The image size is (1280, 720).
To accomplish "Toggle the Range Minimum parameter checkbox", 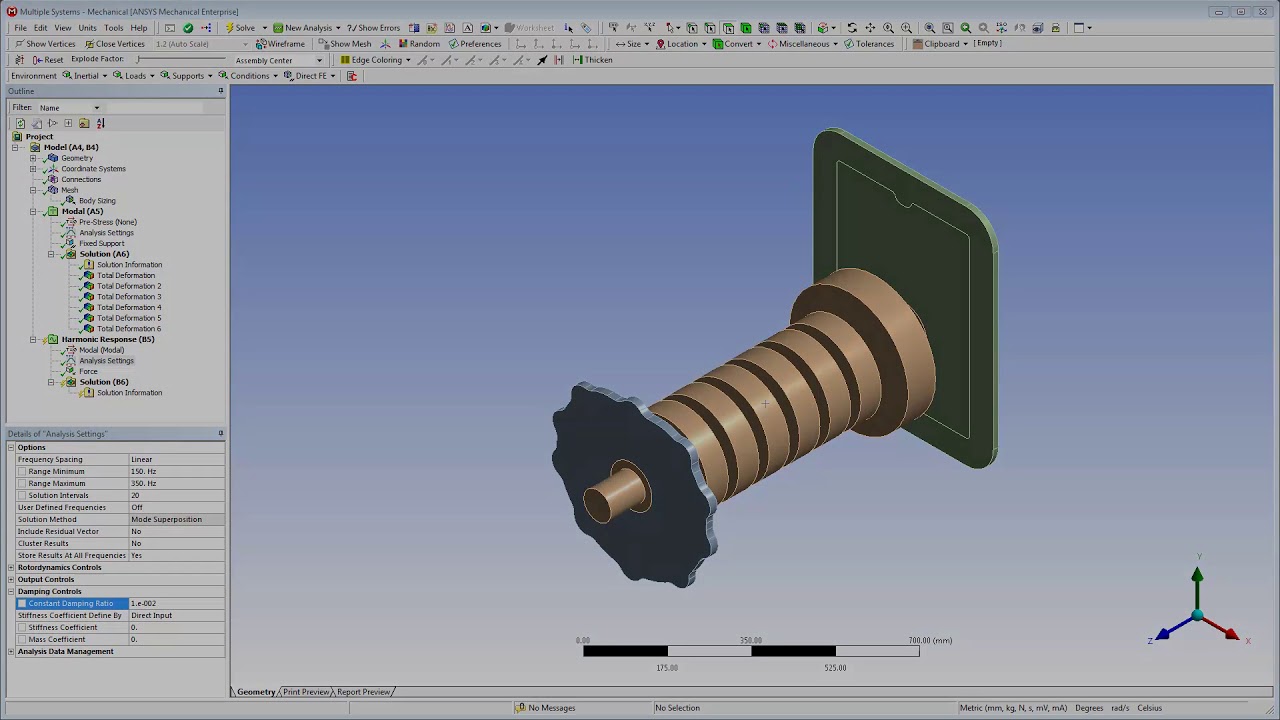I will [22, 472].
